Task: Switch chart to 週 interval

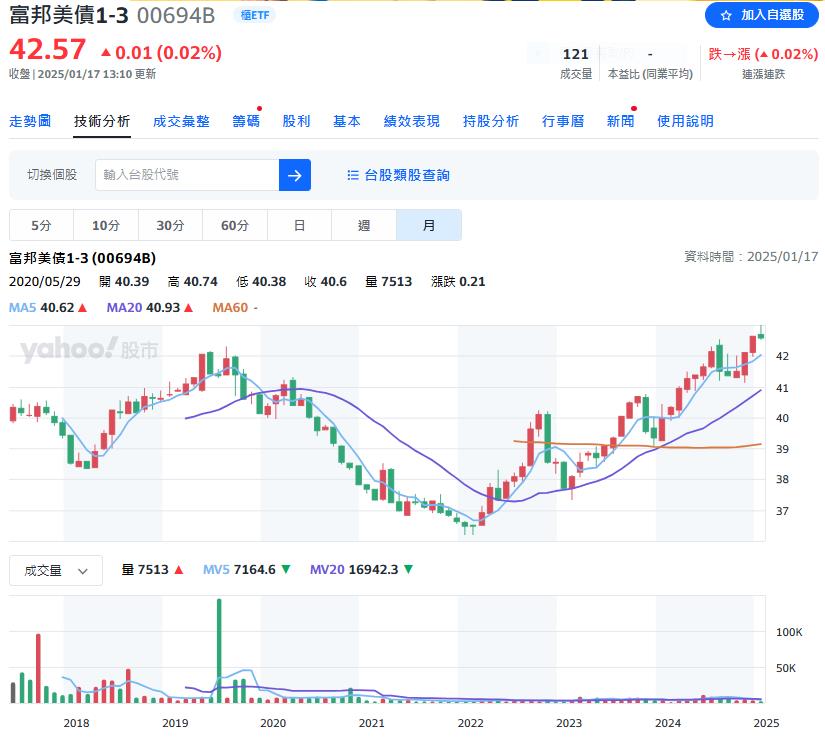Action: point(364,225)
